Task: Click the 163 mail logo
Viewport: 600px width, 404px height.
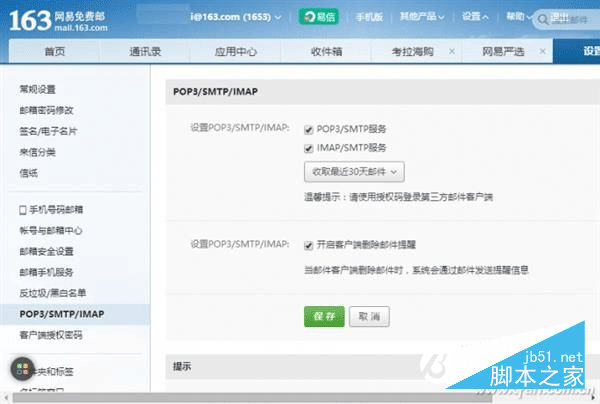Action: click(x=58, y=21)
